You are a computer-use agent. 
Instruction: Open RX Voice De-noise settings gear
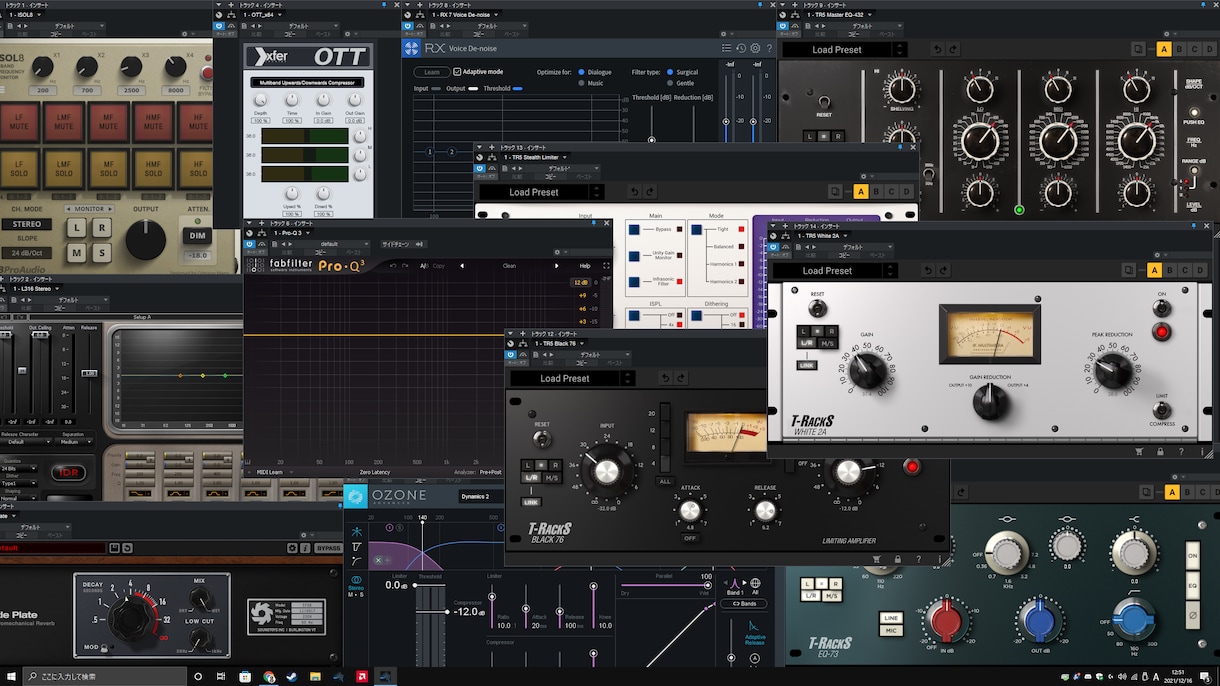[x=755, y=48]
